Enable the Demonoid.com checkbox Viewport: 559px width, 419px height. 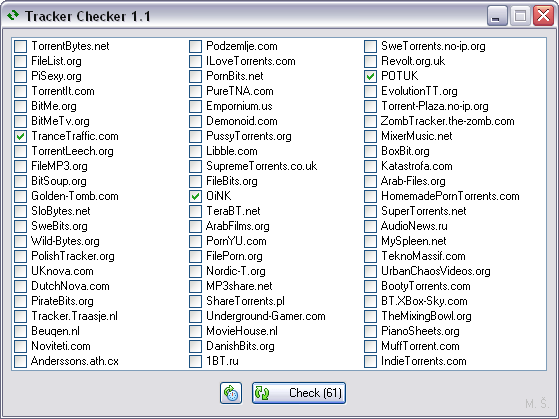point(195,121)
